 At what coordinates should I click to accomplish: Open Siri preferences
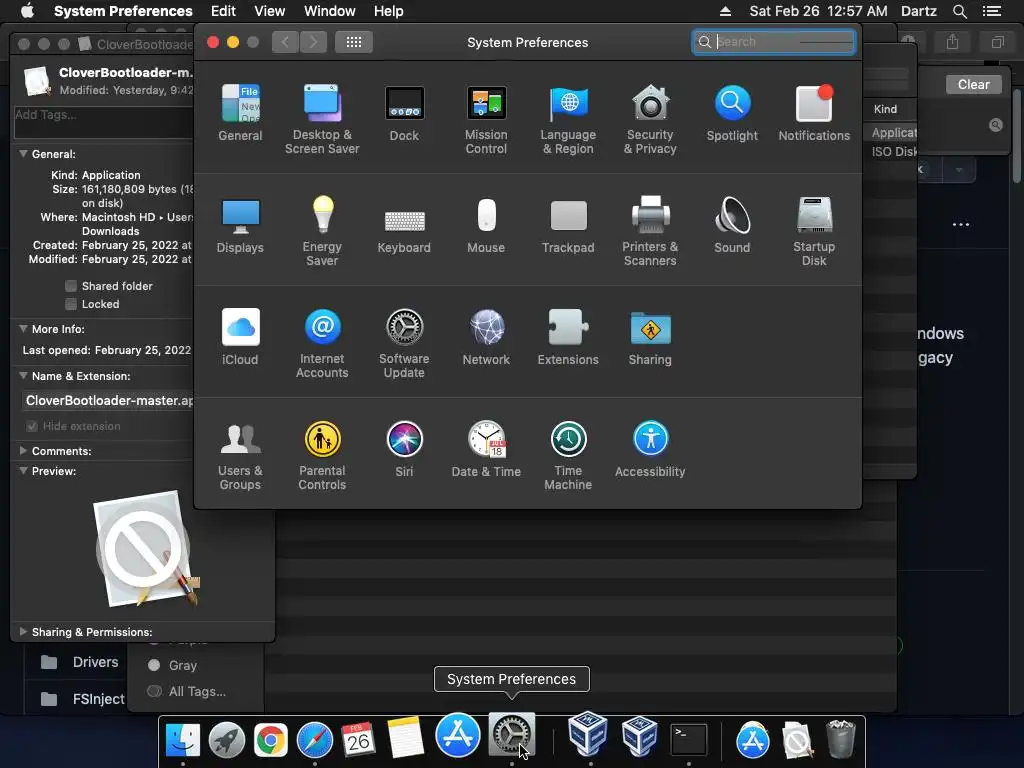coord(404,449)
